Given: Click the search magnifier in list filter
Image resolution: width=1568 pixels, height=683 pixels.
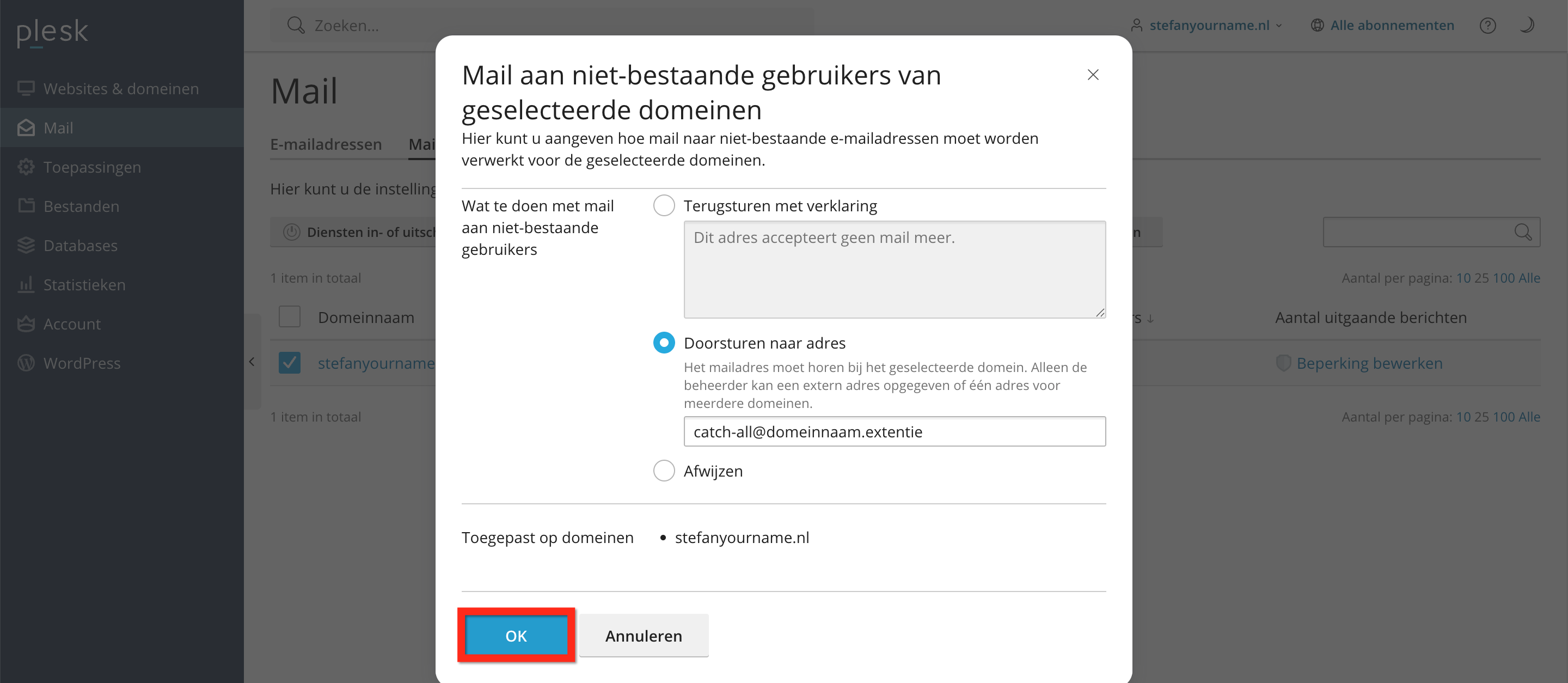Looking at the screenshot, I should pos(1522,233).
